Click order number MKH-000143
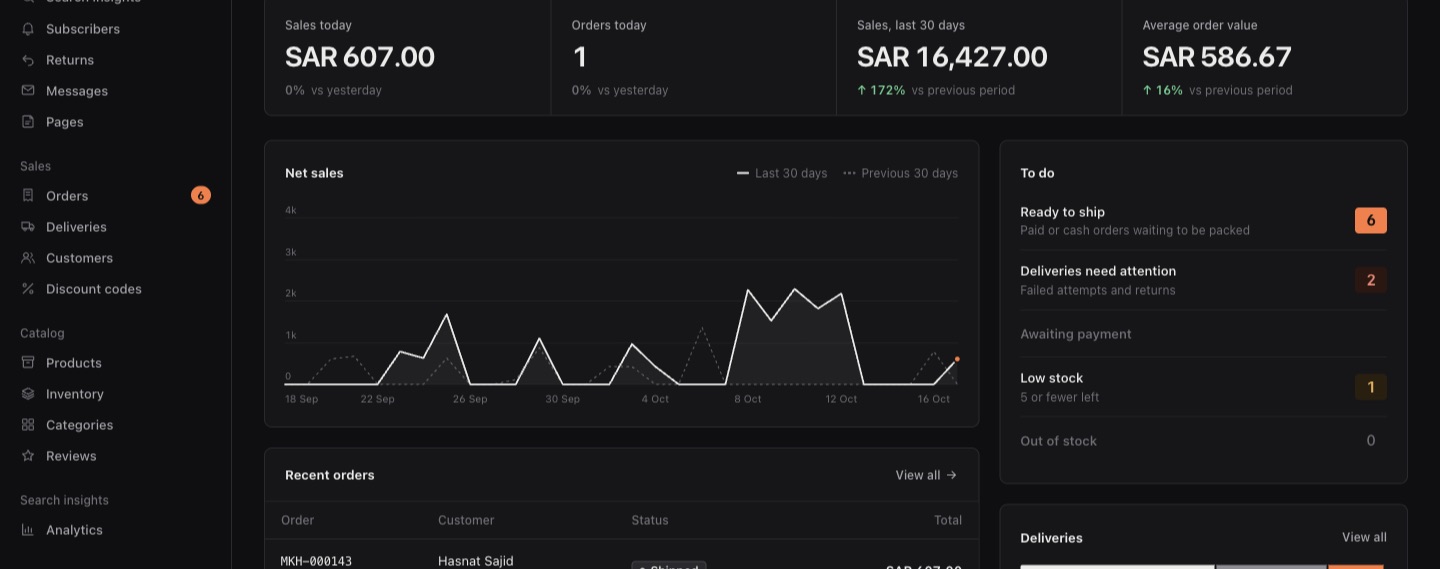Screen dimensions: 1440x569 coord(316,561)
